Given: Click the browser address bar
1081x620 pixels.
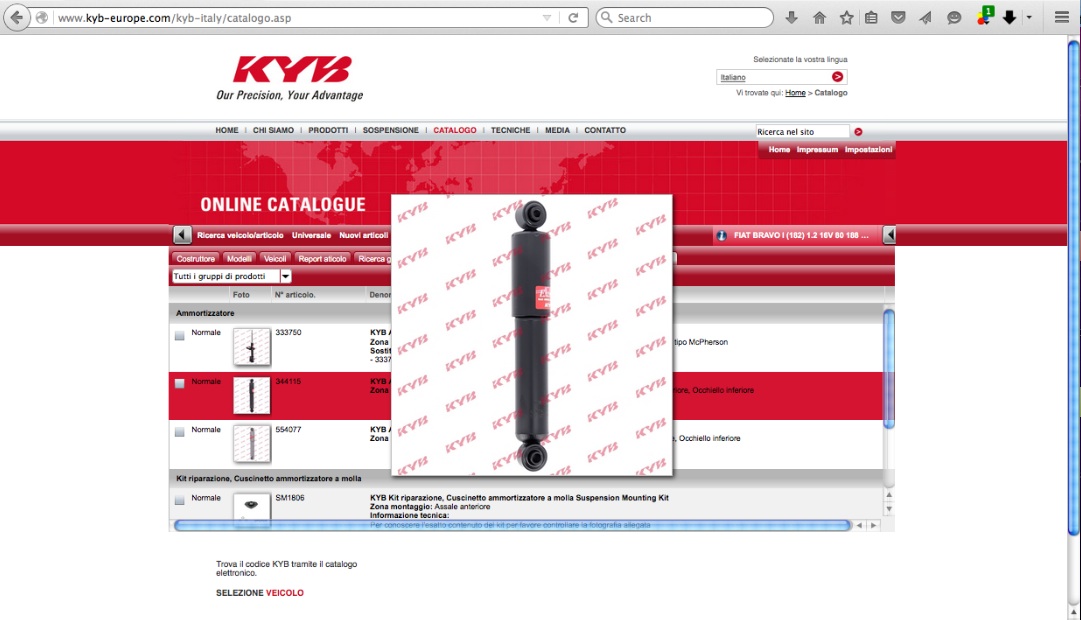Looking at the screenshot, I should click(x=296, y=18).
